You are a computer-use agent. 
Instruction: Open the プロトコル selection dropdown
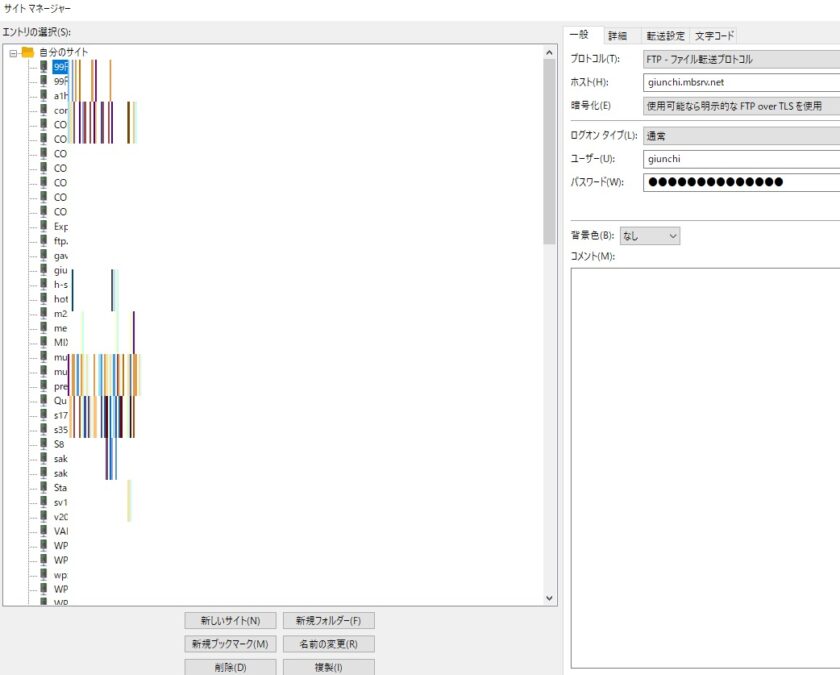pyautogui.click(x=740, y=59)
